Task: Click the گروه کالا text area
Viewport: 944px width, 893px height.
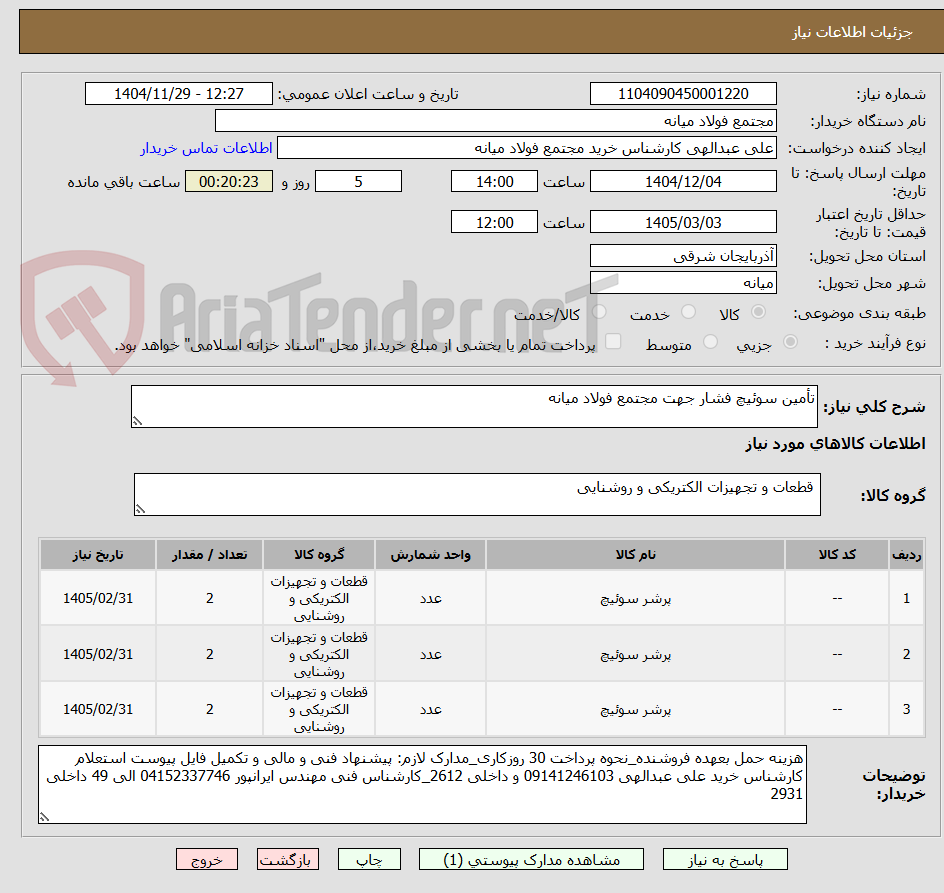Action: [477, 494]
